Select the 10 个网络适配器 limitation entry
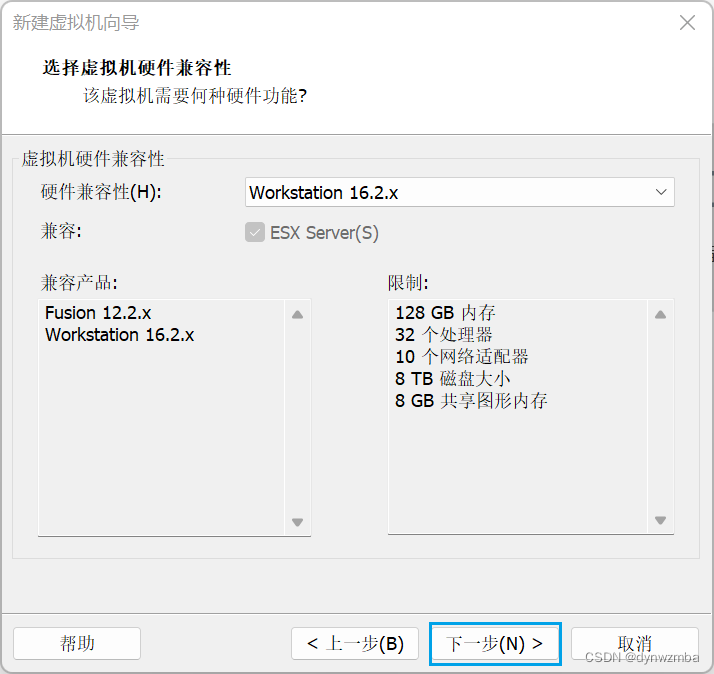The height and width of the screenshot is (674, 714). pyautogui.click(x=461, y=357)
